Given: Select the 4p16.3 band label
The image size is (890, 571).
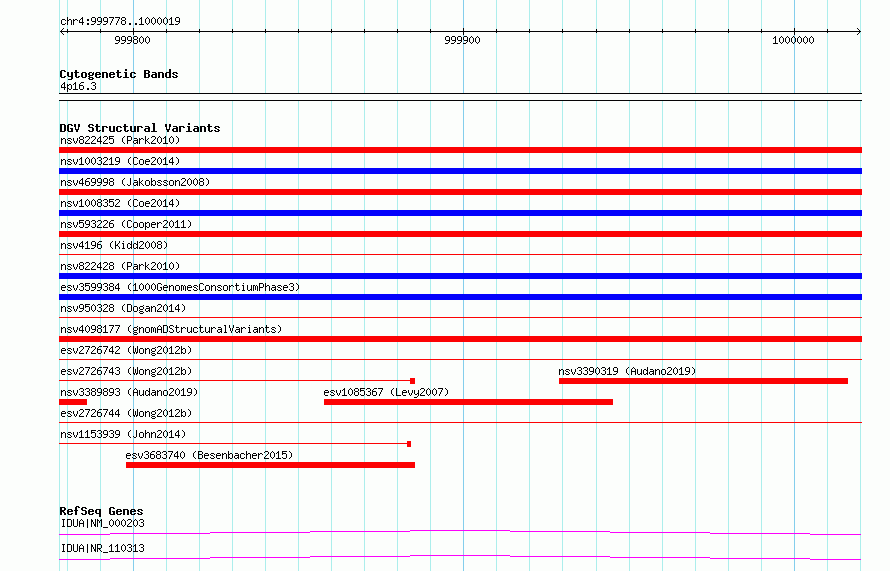Looking at the screenshot, I should coord(78,86).
